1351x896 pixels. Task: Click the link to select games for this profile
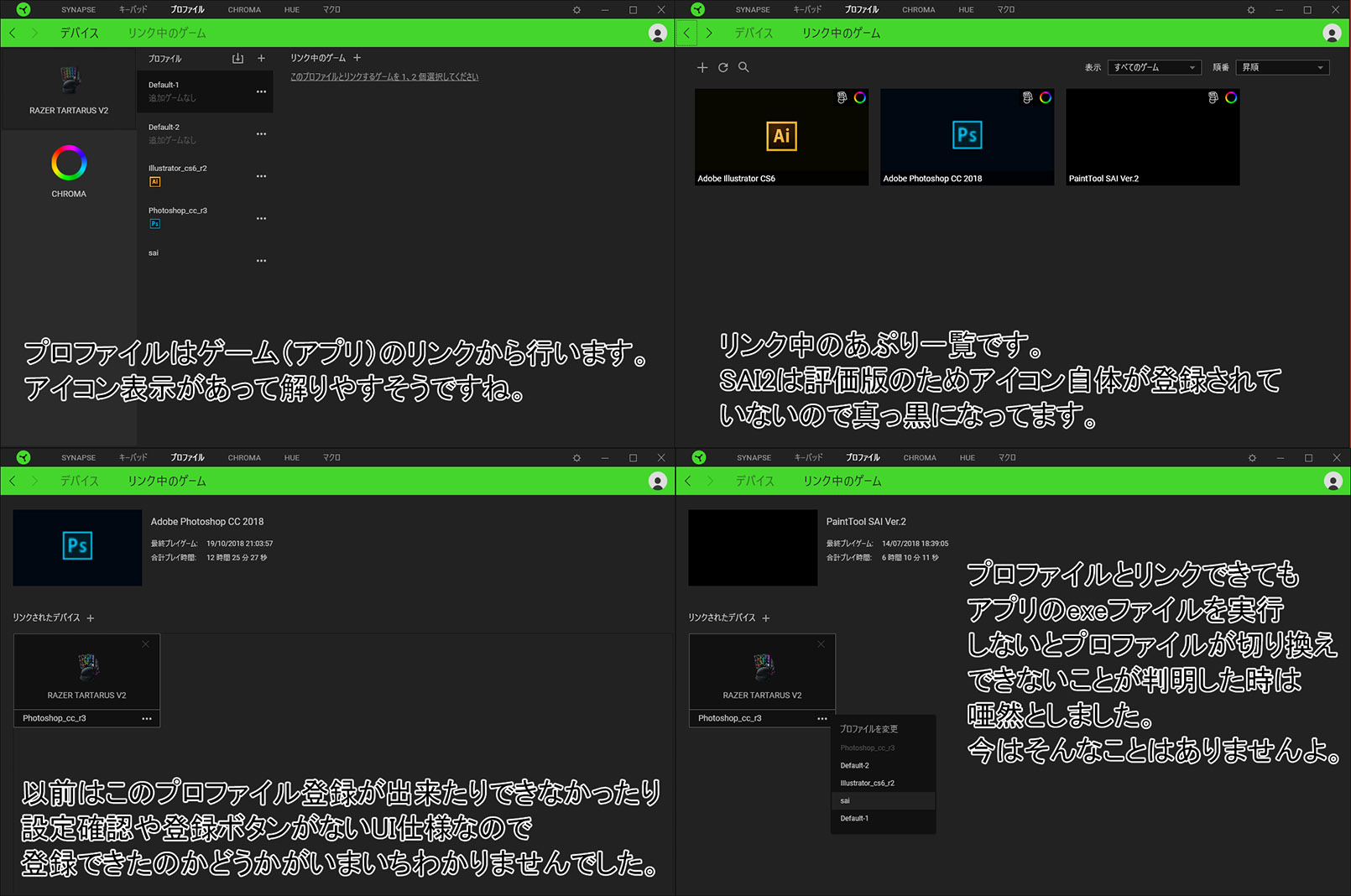tap(384, 77)
